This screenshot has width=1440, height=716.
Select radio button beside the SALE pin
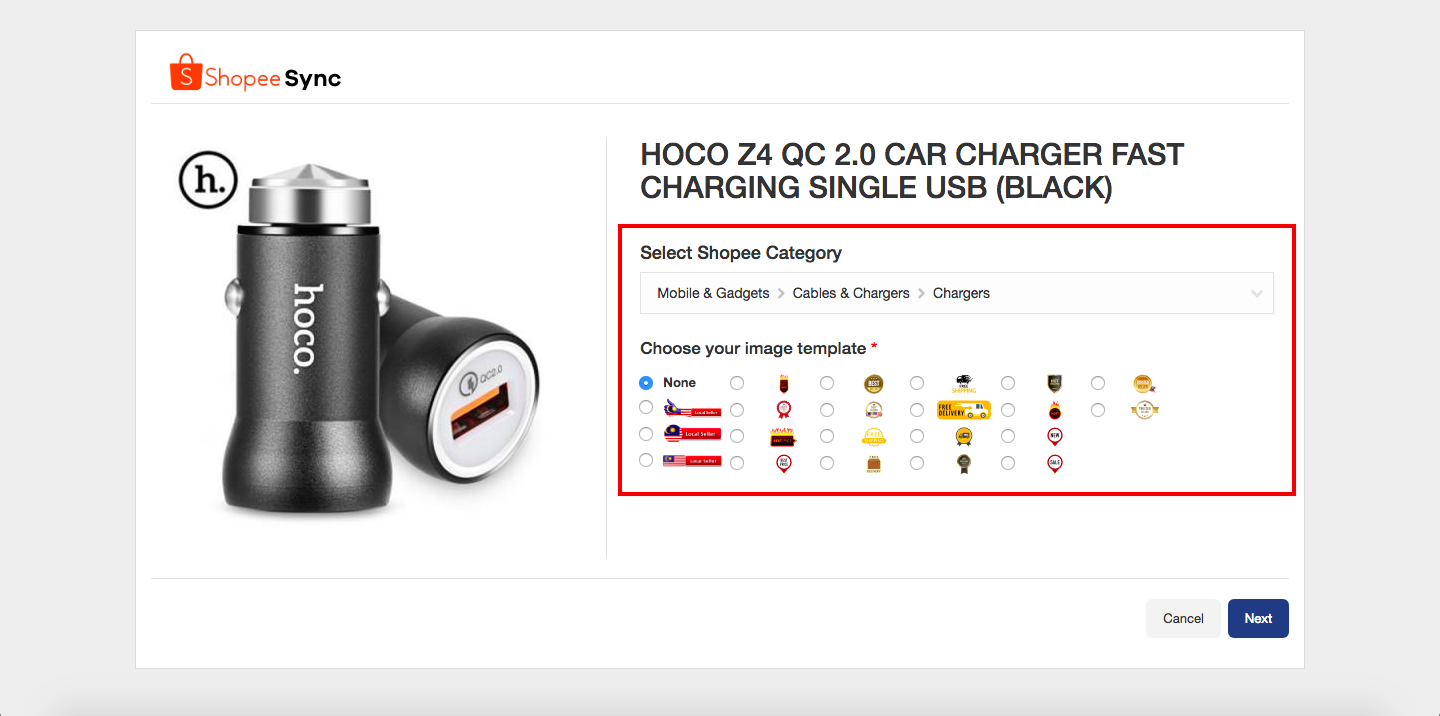[1008, 464]
